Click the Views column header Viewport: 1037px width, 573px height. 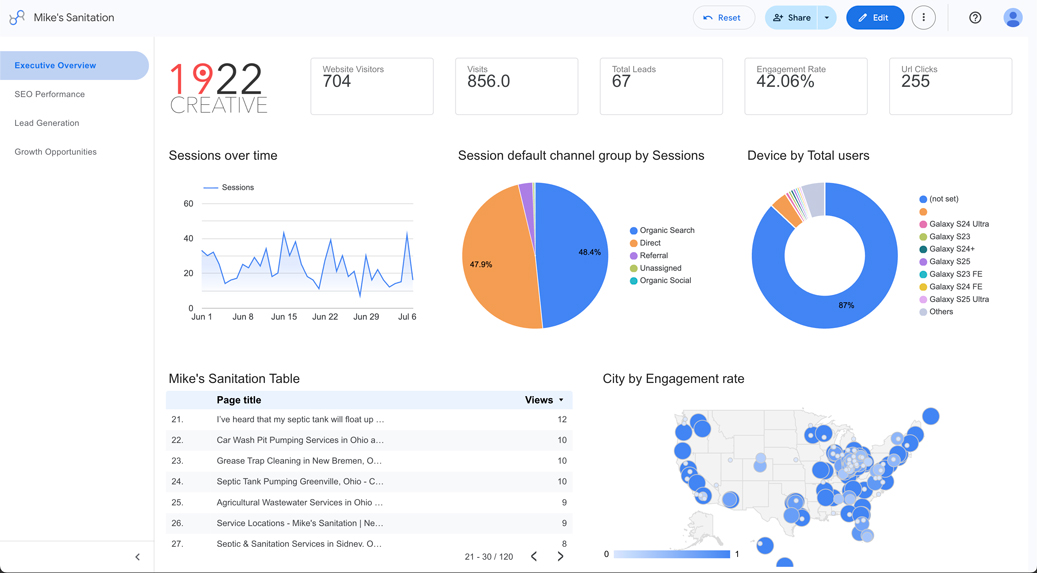538,400
